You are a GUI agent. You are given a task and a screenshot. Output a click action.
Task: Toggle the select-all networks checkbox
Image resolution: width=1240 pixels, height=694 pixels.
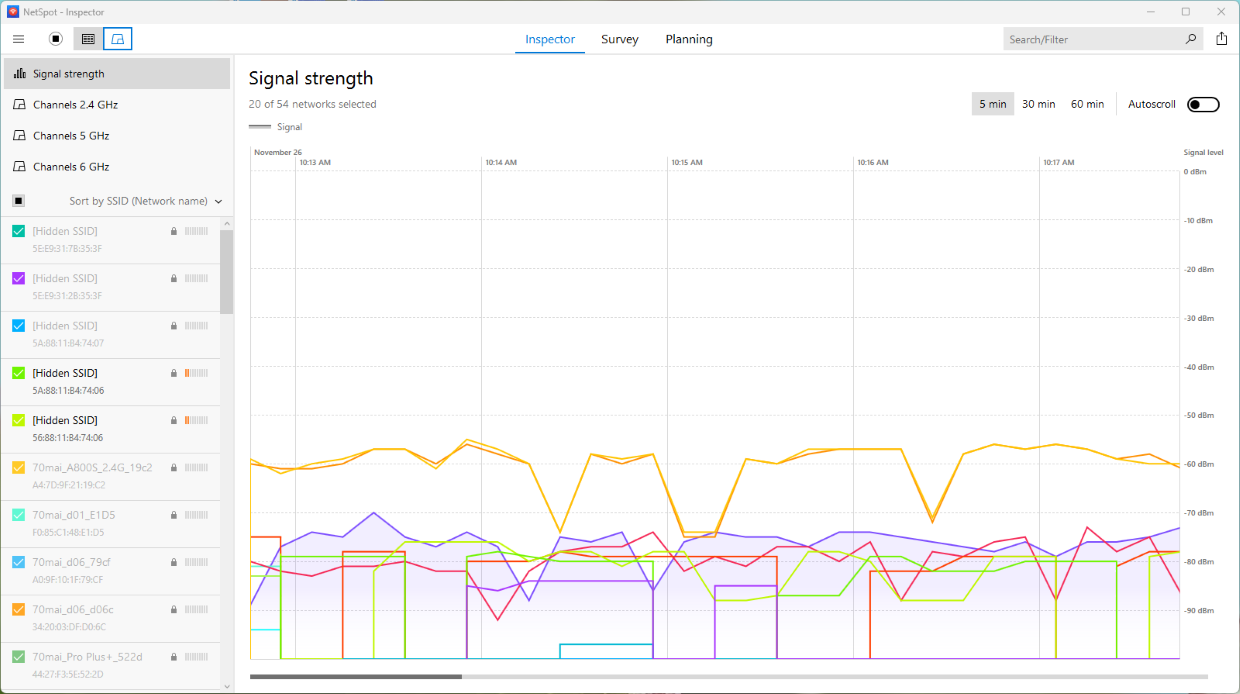(x=17, y=200)
